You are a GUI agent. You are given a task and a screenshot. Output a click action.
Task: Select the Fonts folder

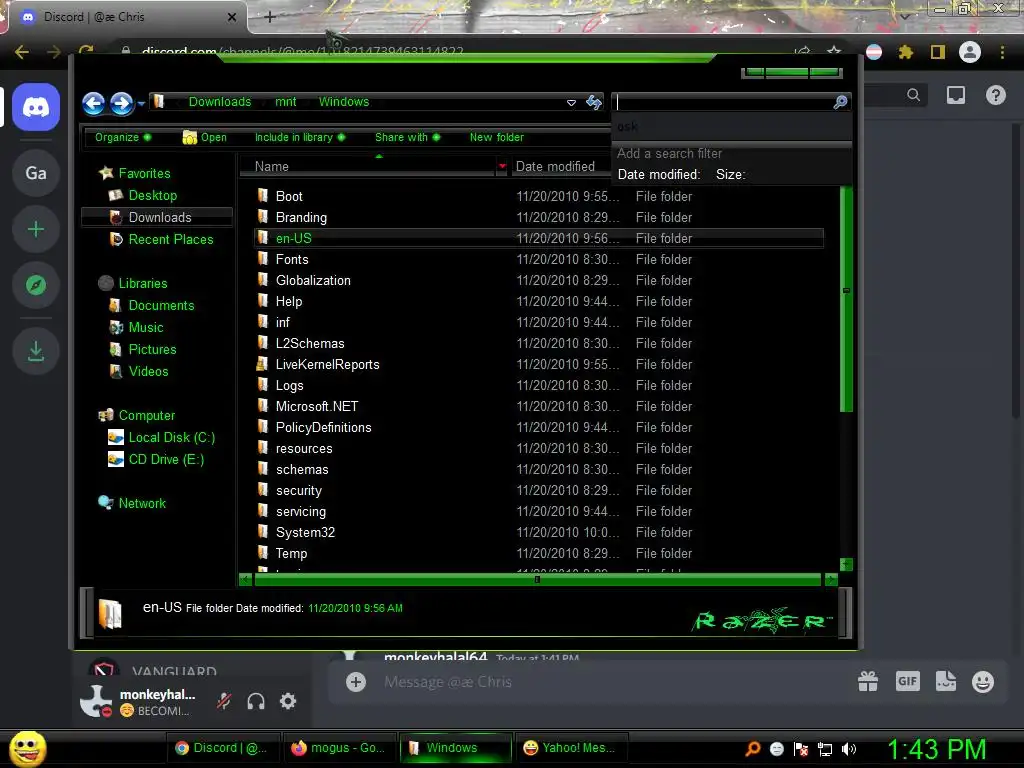pyautogui.click(x=292, y=259)
